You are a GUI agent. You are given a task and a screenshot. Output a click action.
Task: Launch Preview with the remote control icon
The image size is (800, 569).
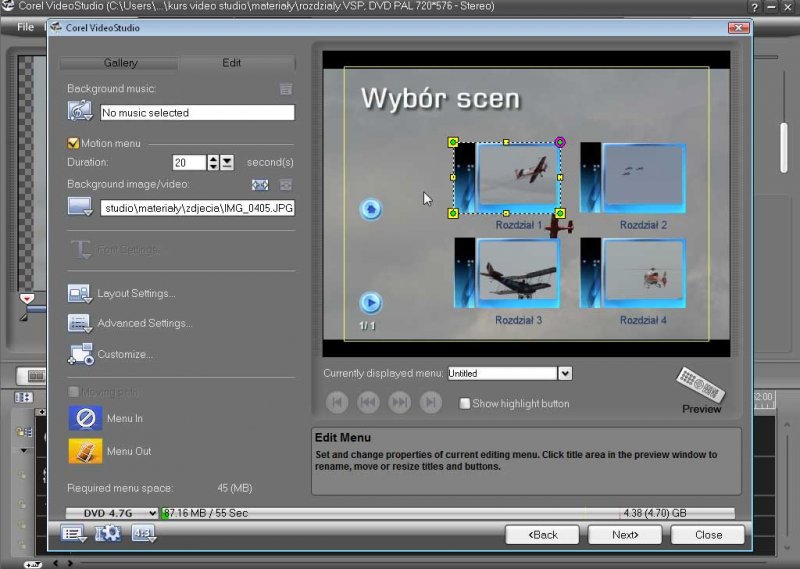pyautogui.click(x=699, y=383)
